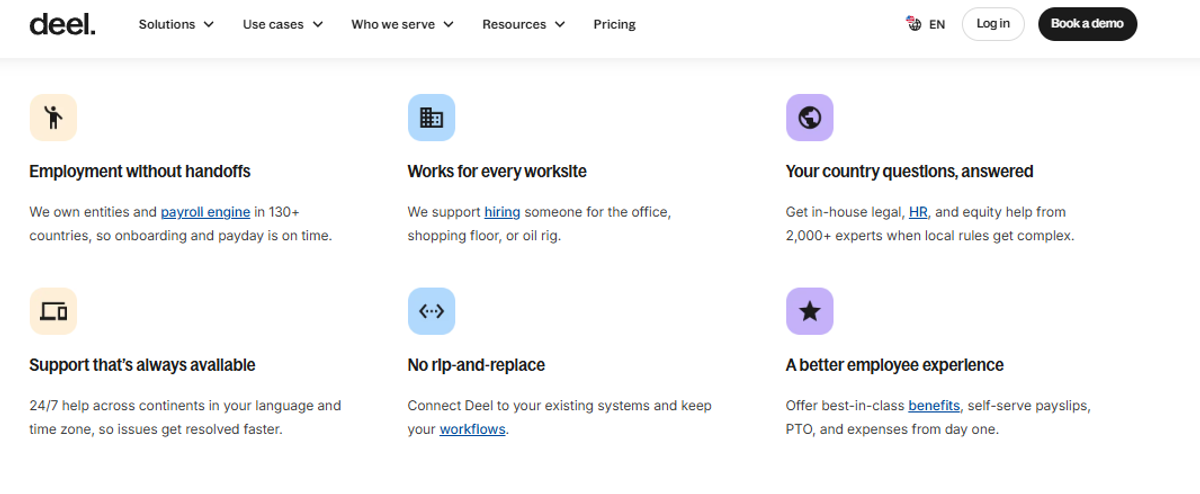Click the Employment without handoffs heading
The height and width of the screenshot is (494, 1200).
point(140,171)
